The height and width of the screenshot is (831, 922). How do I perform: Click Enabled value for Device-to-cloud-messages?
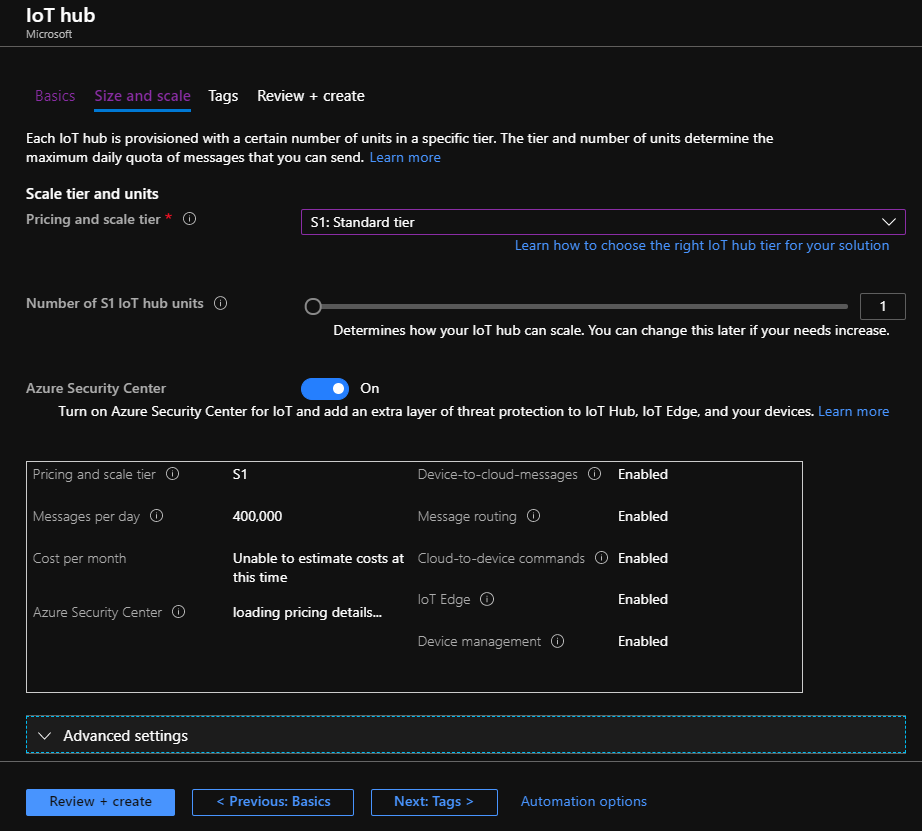tap(643, 474)
